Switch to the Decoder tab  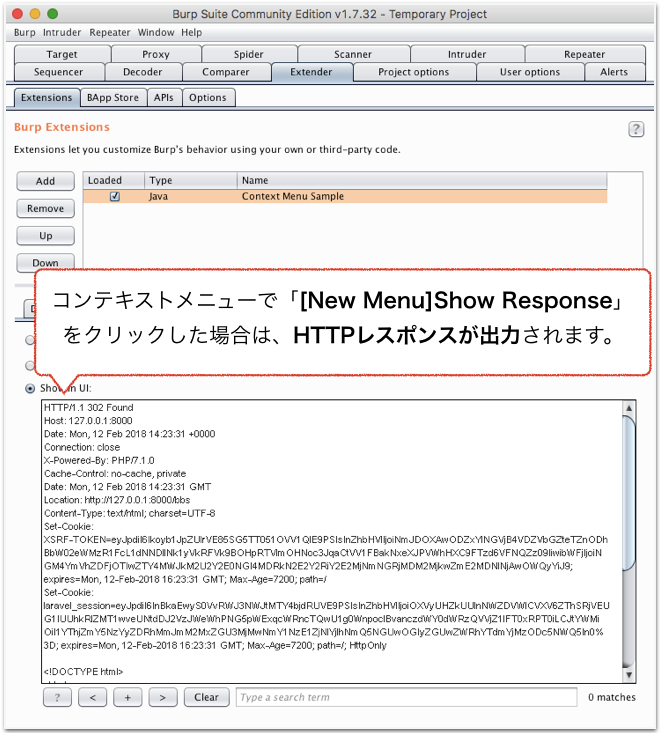[x=143, y=72]
